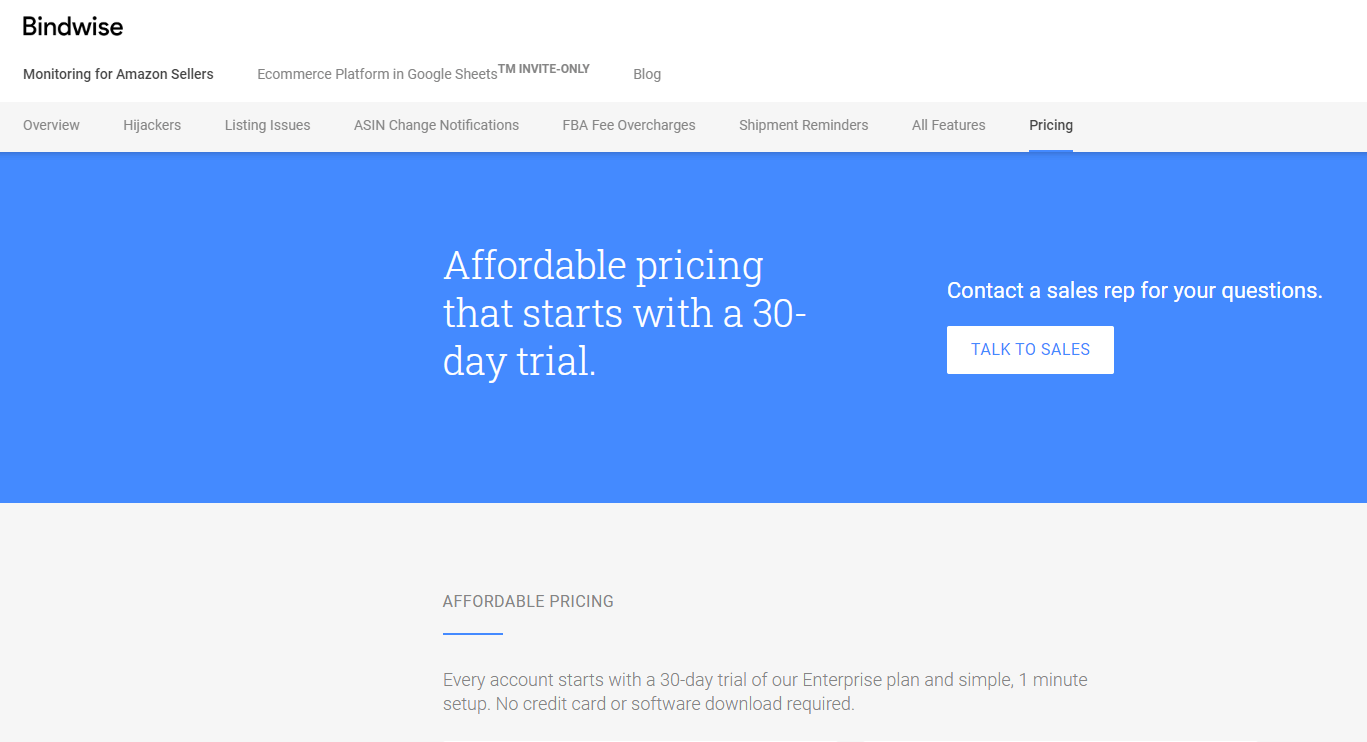The image size is (1367, 742).
Task: Open Monitoring for Amazon Sellers section
Action: click(118, 74)
